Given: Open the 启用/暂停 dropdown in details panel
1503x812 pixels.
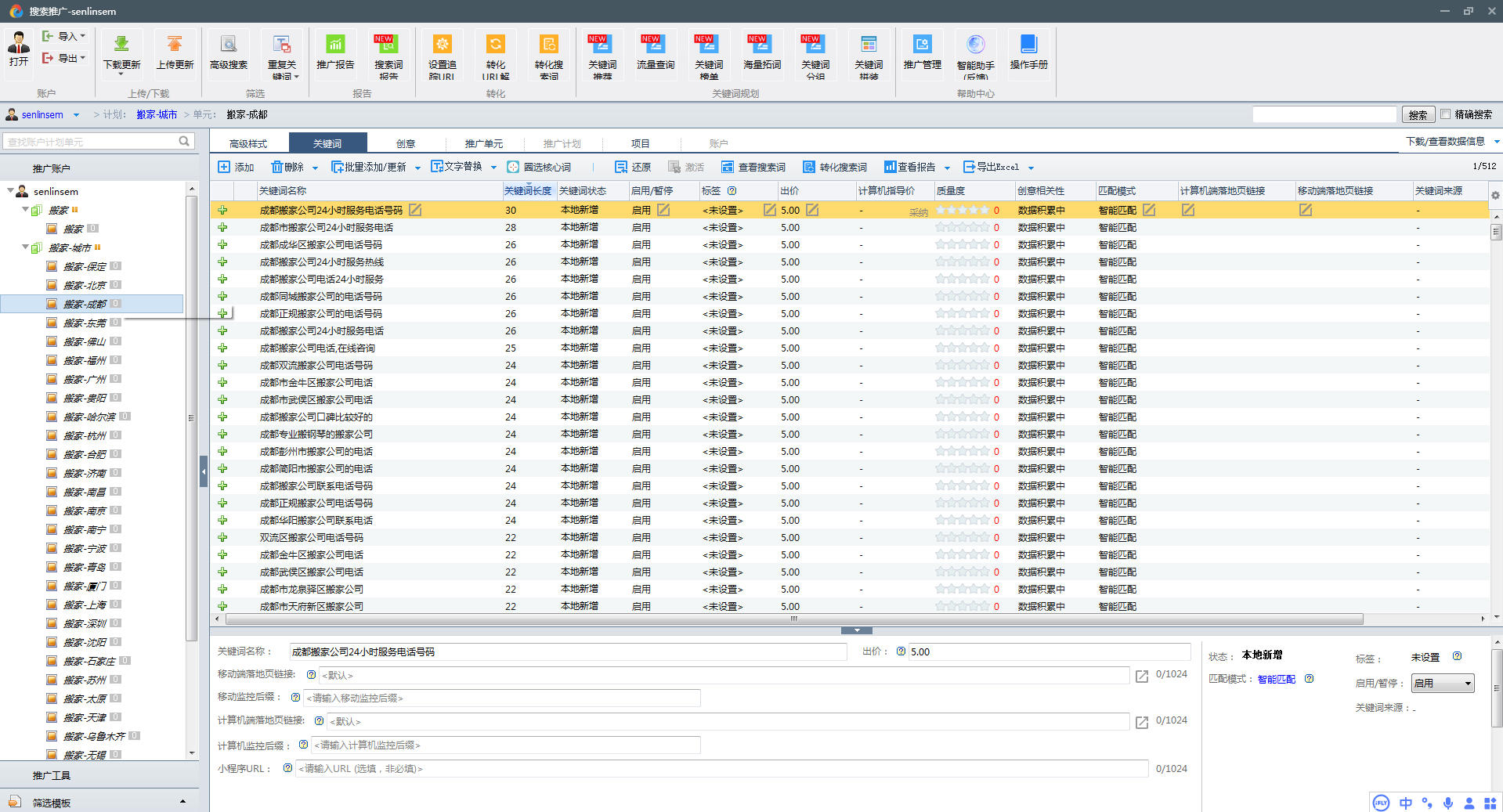Looking at the screenshot, I should click(x=1443, y=683).
